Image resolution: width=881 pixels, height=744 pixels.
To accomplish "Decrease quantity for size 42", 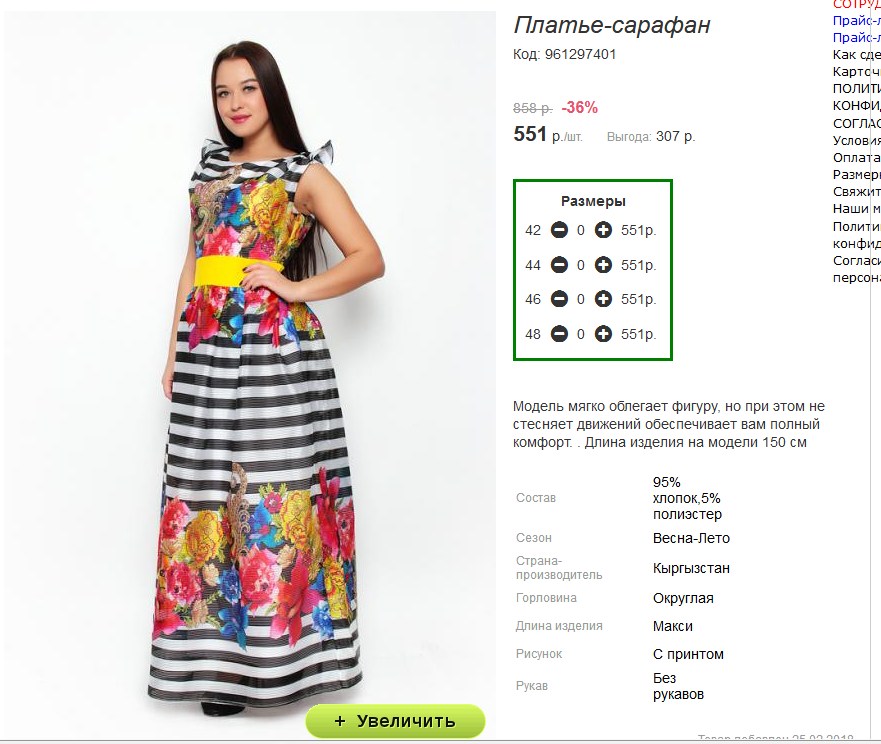I will pos(559,230).
